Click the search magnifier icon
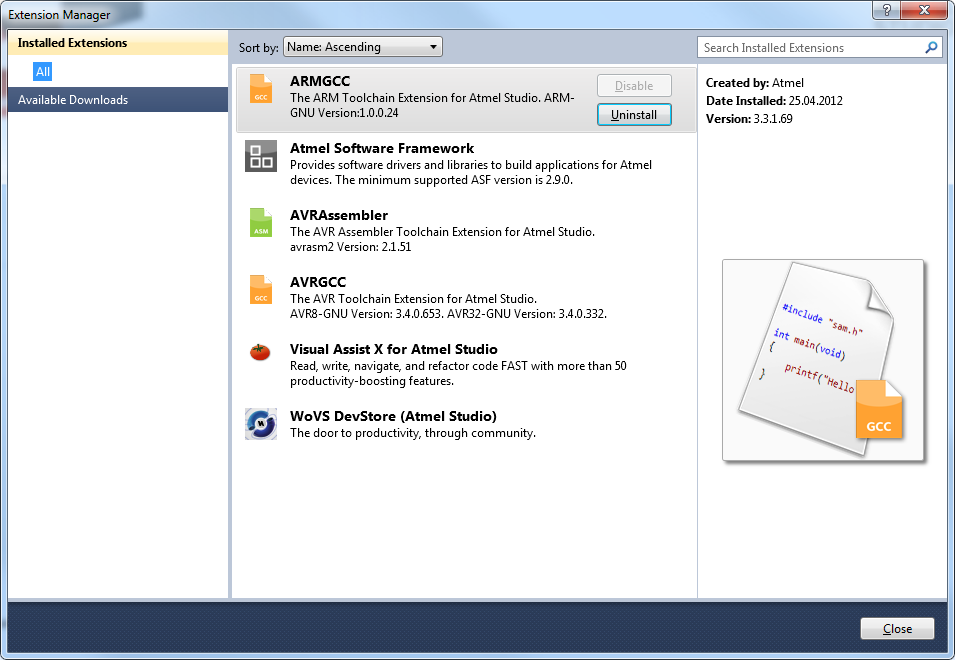This screenshot has width=955, height=660. point(931,47)
